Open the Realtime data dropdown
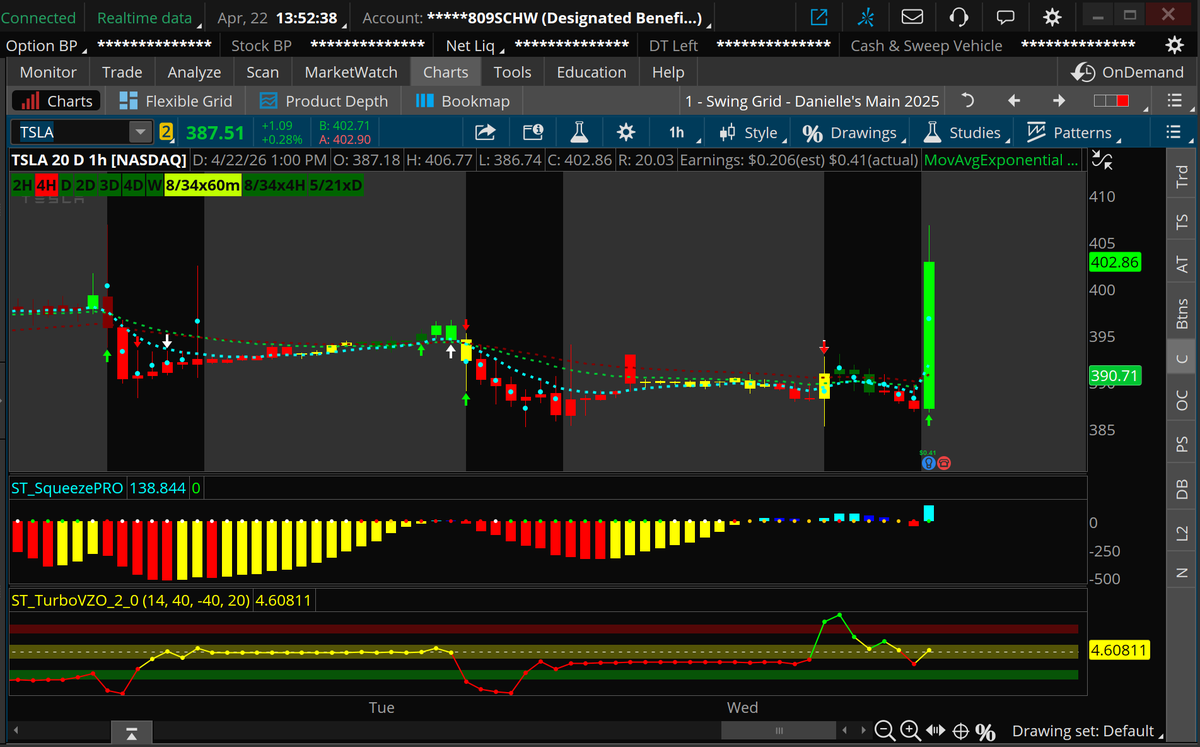The width and height of the screenshot is (1200, 747). coord(149,18)
